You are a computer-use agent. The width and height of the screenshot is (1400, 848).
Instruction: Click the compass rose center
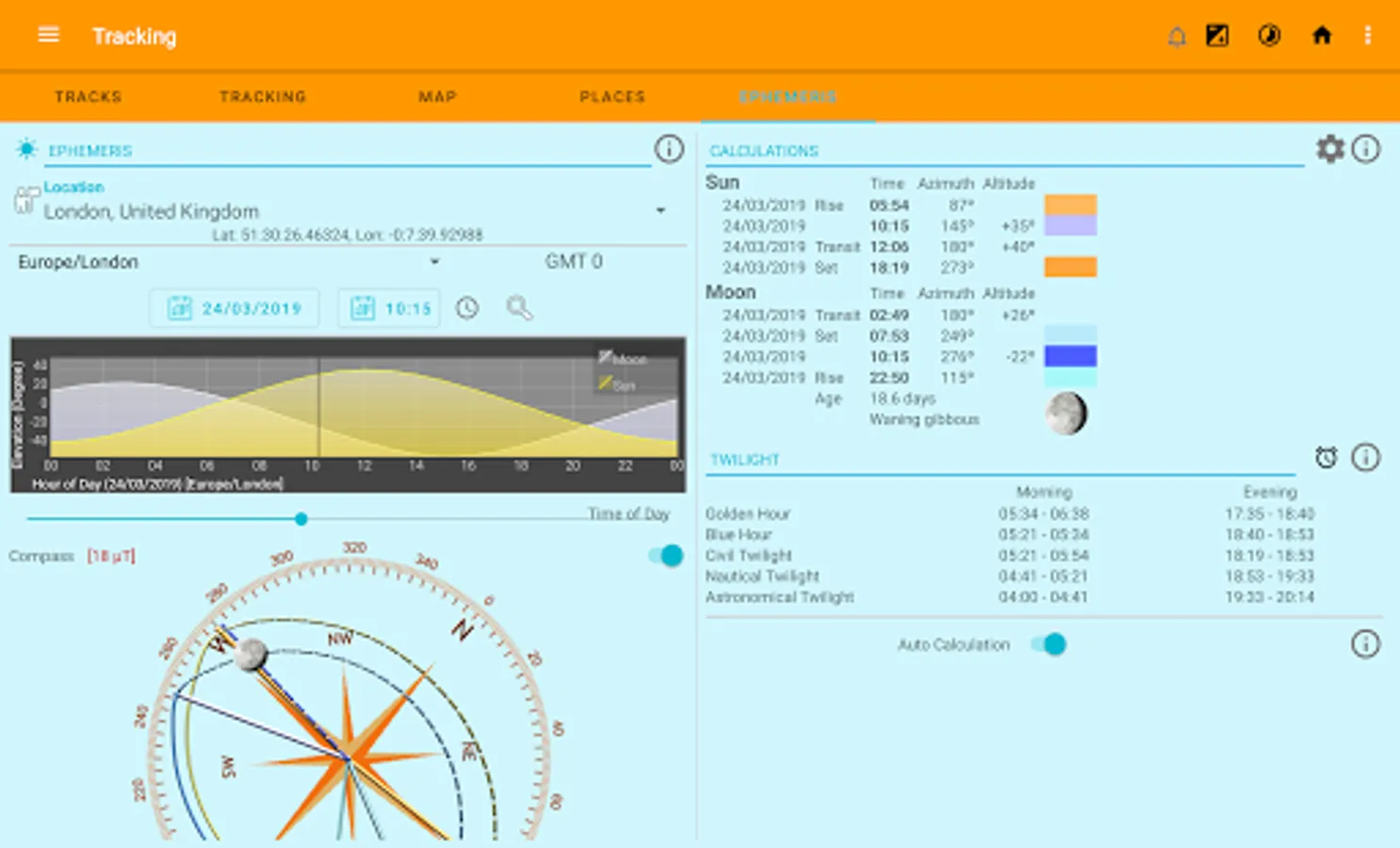[349, 758]
